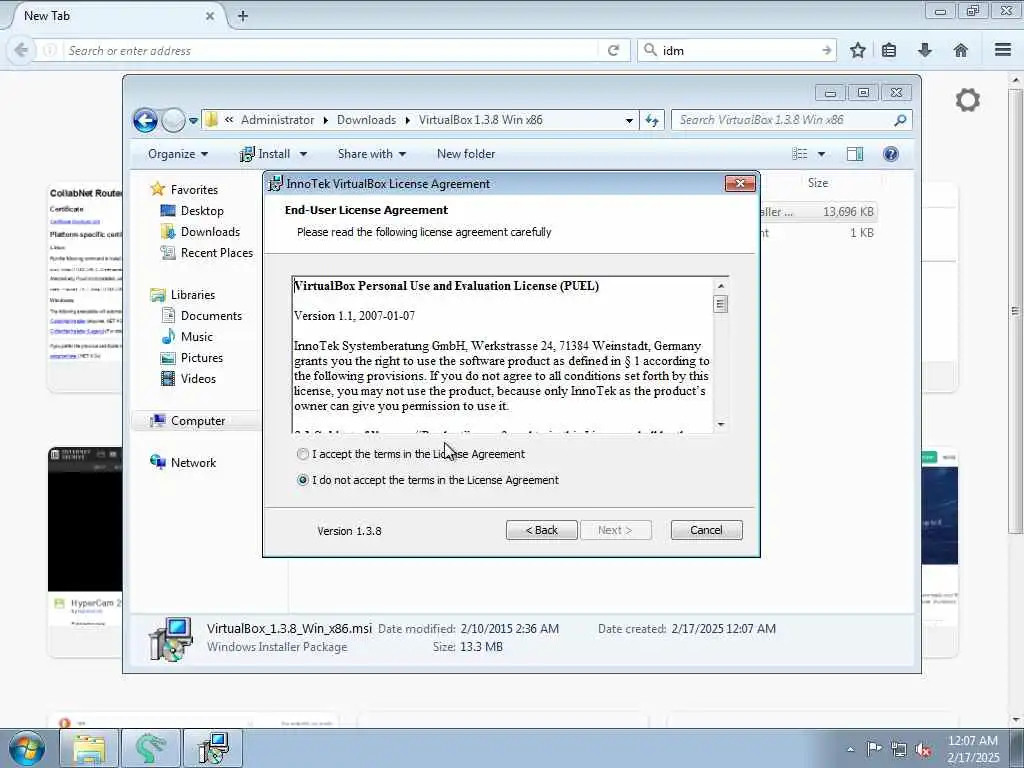
Task: Open Recent Places under Favorites
Action: point(216,253)
